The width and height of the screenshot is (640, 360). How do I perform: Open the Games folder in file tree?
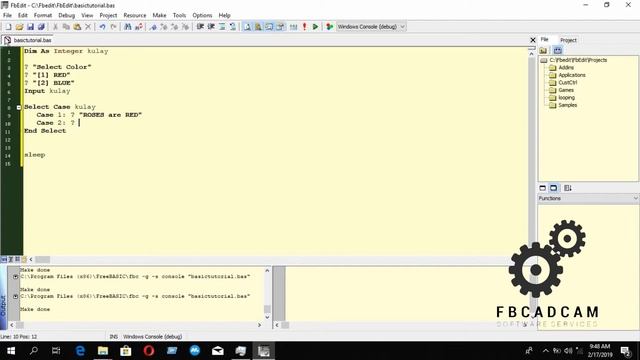point(566,90)
